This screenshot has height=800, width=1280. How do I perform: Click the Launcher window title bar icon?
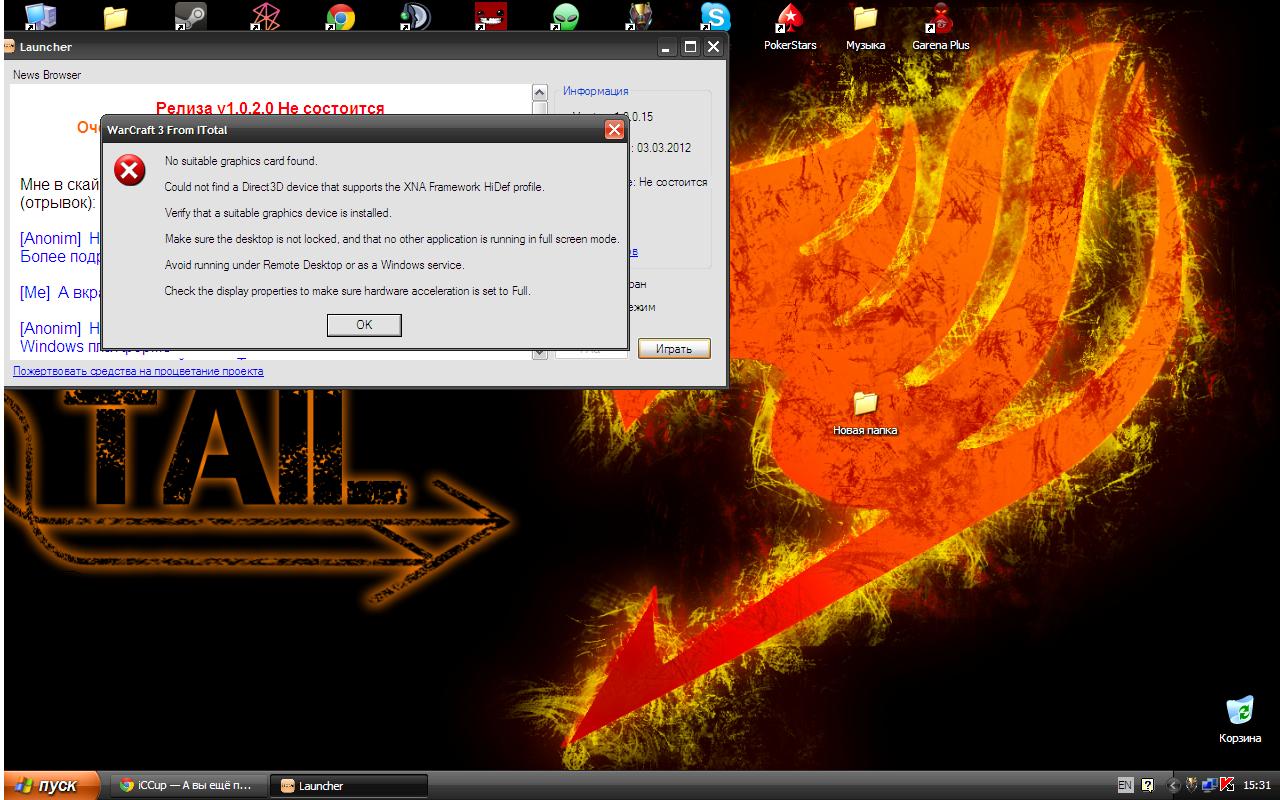coord(8,46)
